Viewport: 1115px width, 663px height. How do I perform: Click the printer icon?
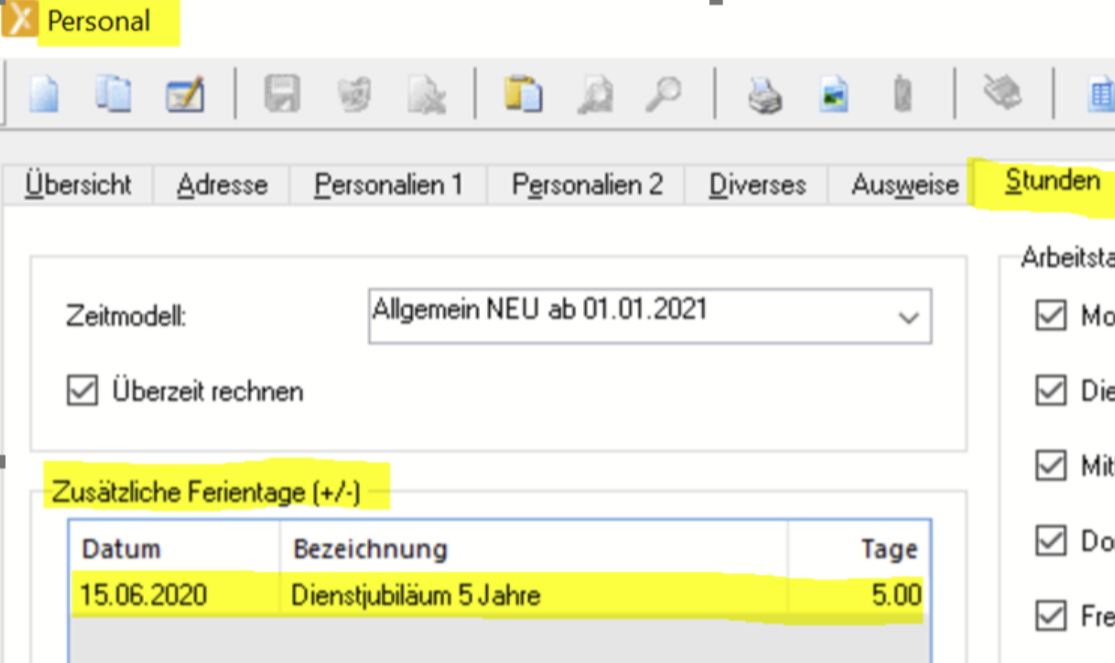click(765, 94)
